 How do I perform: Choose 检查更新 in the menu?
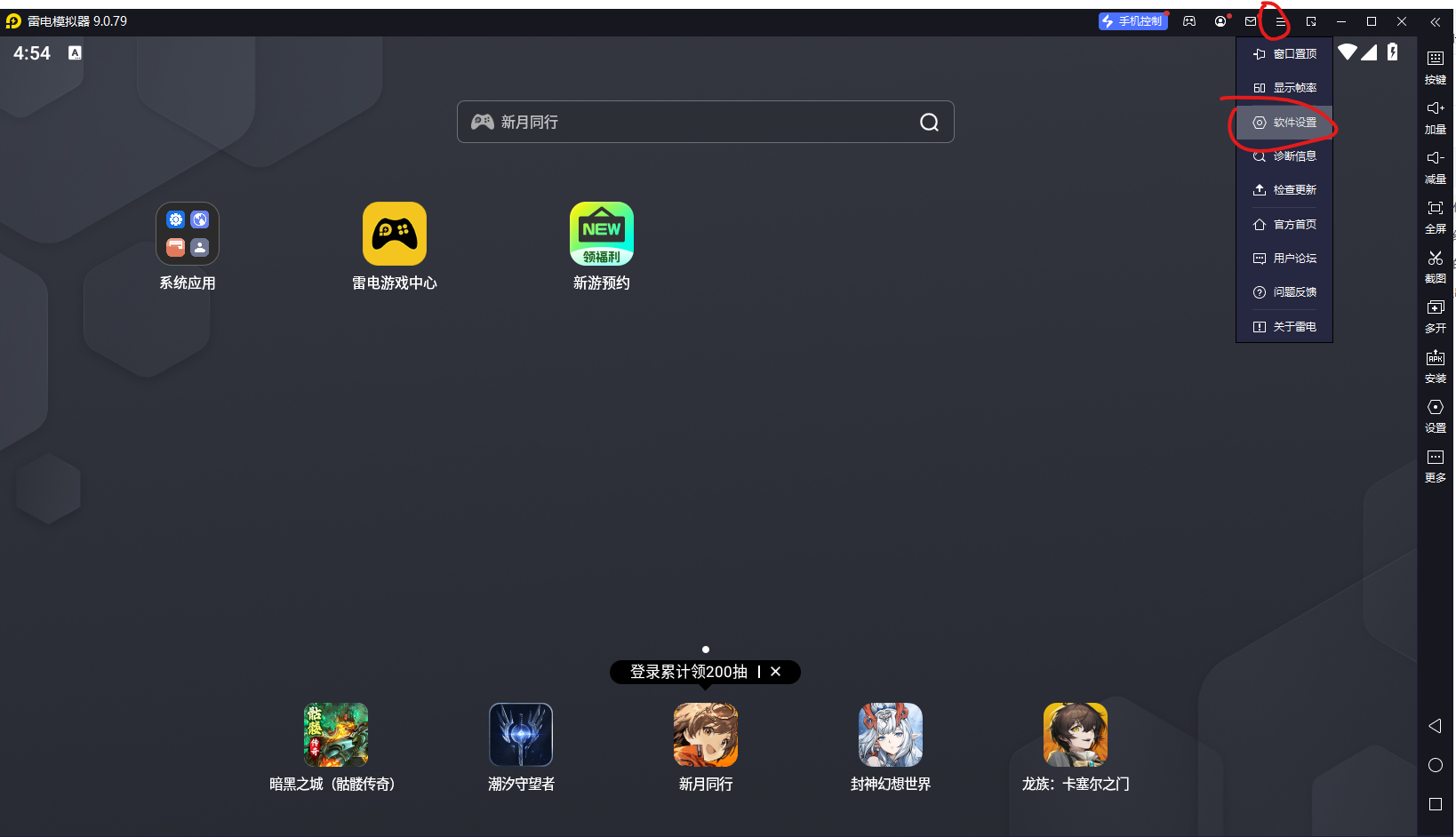pyautogui.click(x=1284, y=190)
